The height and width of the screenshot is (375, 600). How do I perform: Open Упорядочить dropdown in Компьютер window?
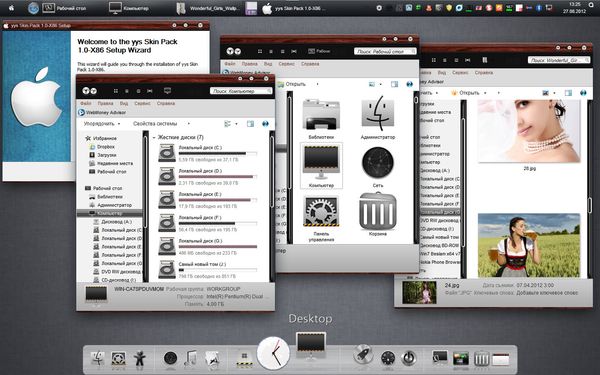click(102, 124)
